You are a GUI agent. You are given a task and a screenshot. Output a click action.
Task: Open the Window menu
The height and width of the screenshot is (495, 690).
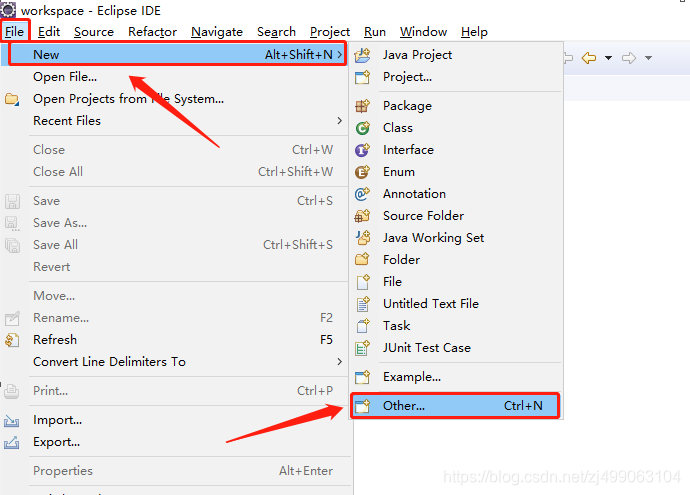pyautogui.click(x=423, y=32)
